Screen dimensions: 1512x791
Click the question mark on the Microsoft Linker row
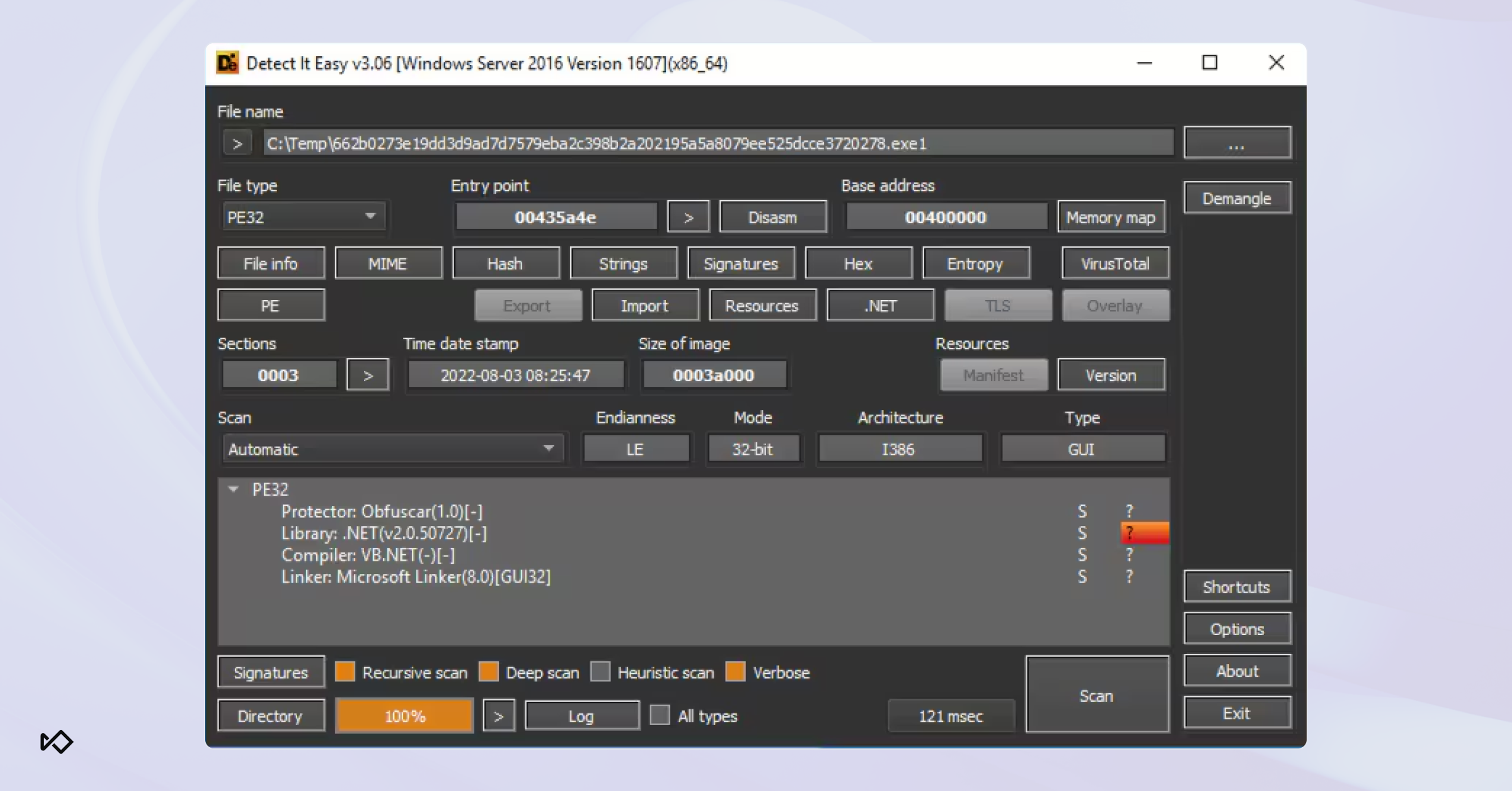click(x=1129, y=577)
